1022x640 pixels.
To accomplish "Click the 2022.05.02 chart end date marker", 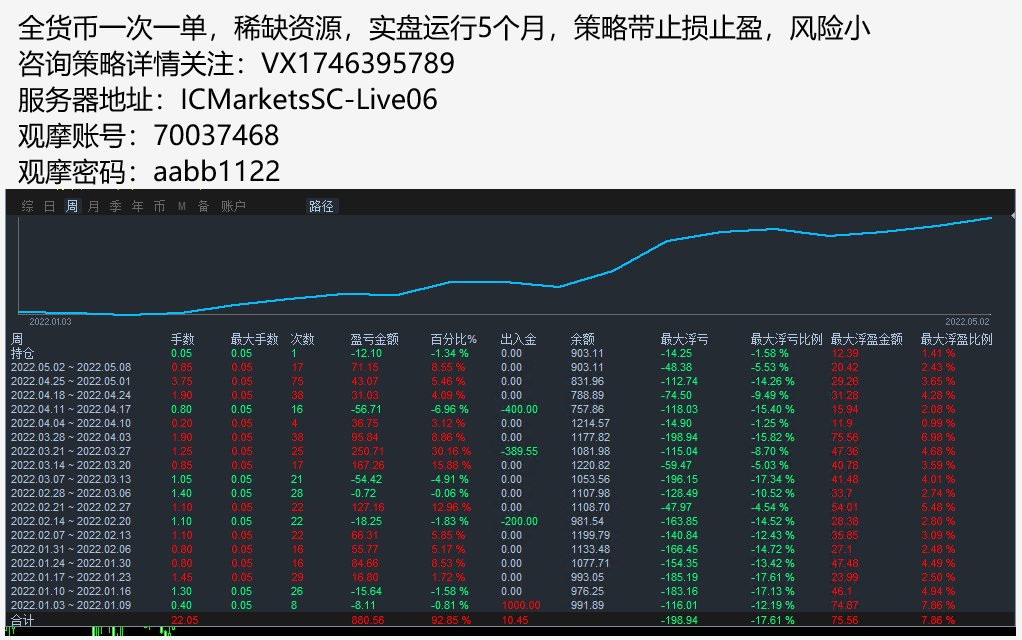I will (968, 322).
